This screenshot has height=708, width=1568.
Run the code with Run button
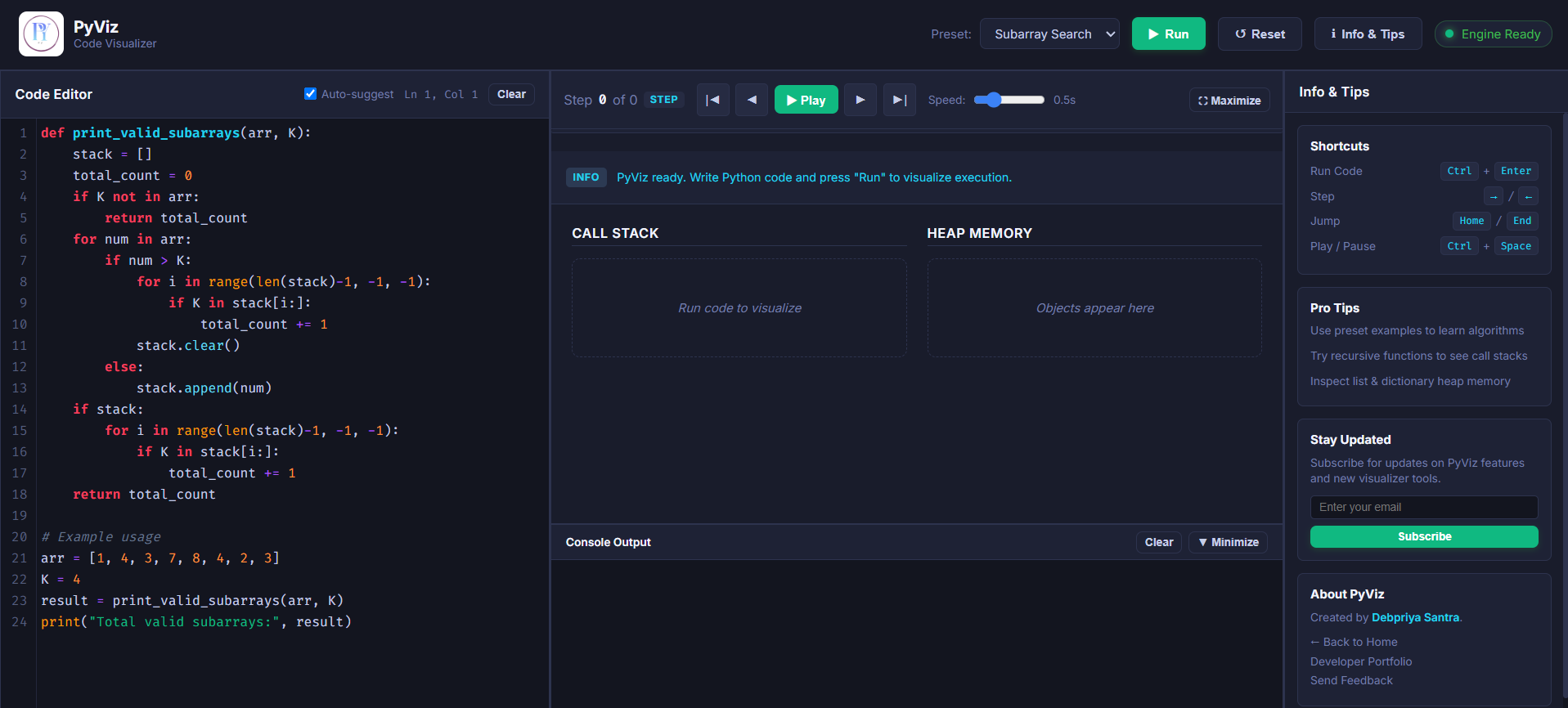pyautogui.click(x=1168, y=34)
